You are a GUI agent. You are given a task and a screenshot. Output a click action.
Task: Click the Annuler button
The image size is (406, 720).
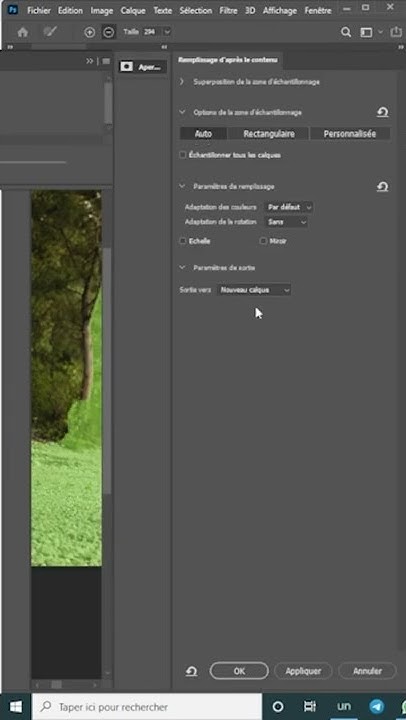pyautogui.click(x=367, y=671)
